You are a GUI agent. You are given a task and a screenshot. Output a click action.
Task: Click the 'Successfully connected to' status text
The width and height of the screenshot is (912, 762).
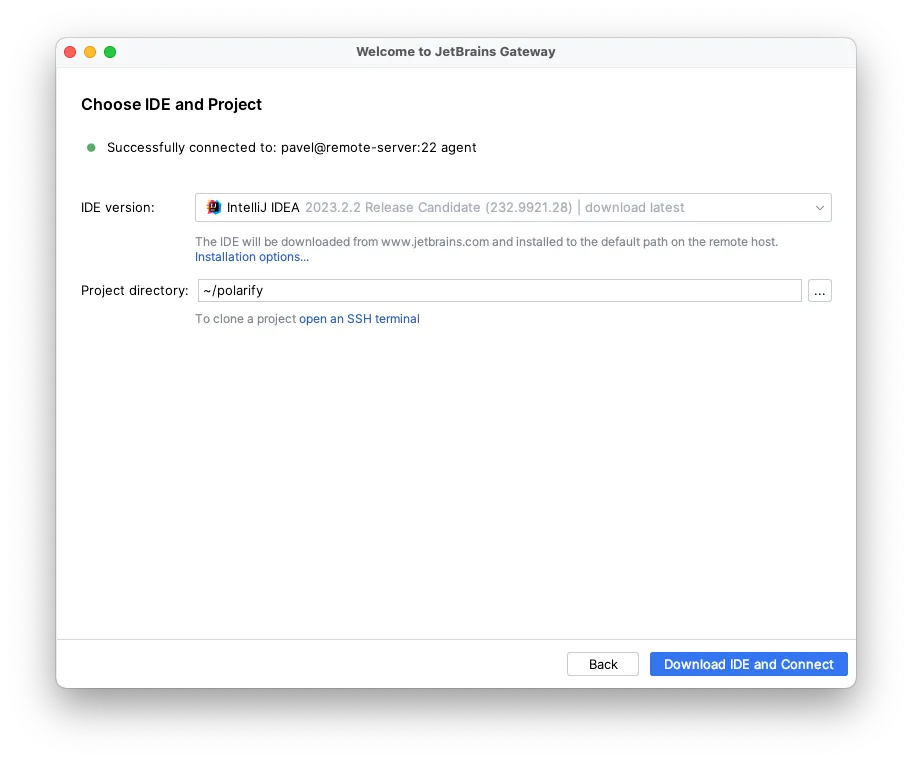point(291,148)
